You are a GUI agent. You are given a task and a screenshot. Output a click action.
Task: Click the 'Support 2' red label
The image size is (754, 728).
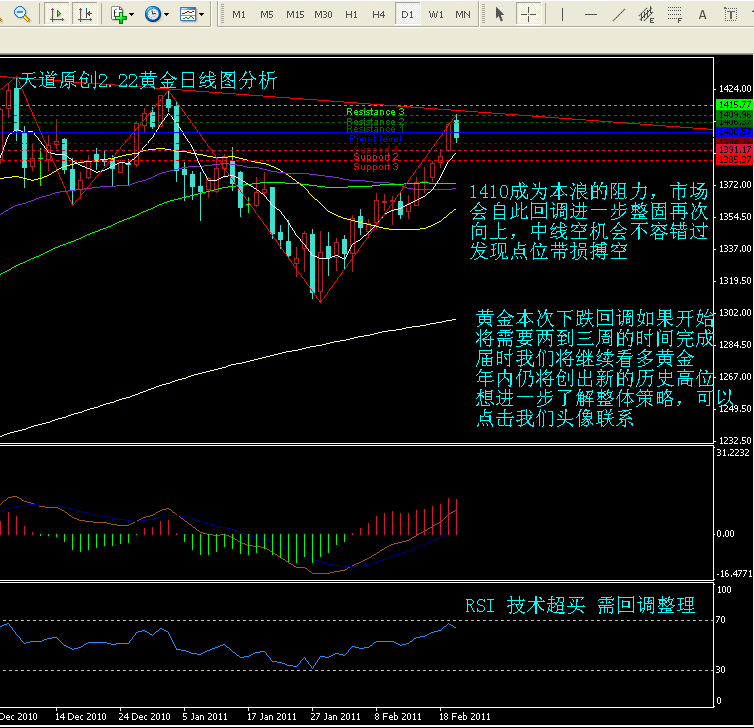tap(376, 157)
